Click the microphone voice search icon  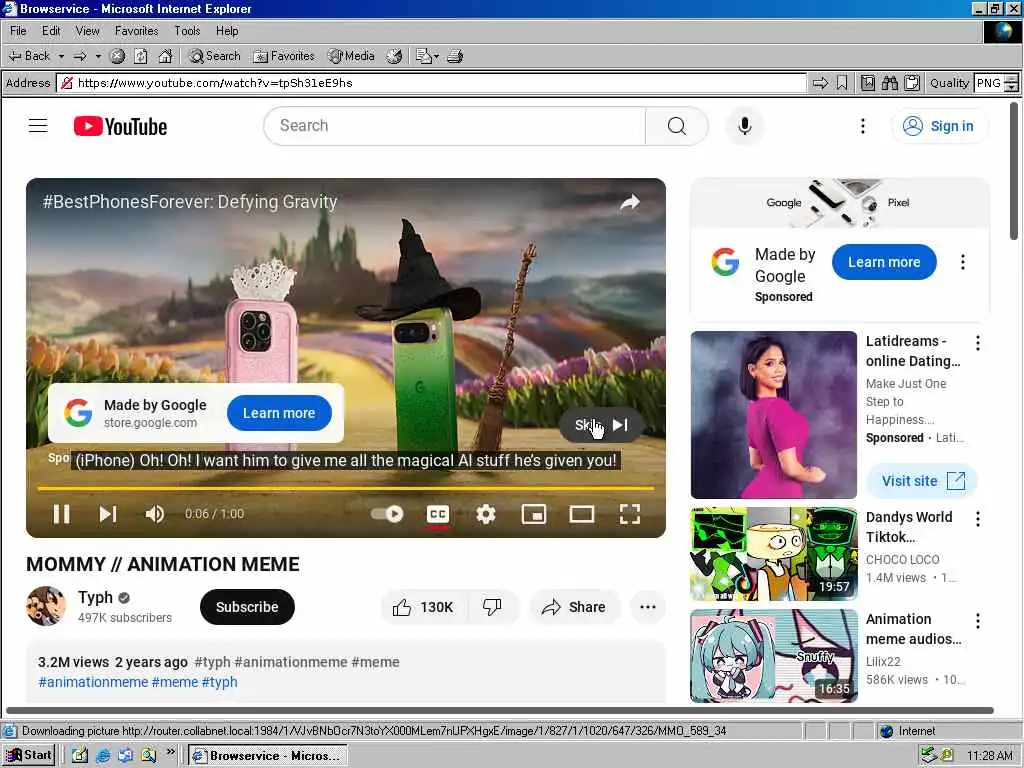coord(744,125)
